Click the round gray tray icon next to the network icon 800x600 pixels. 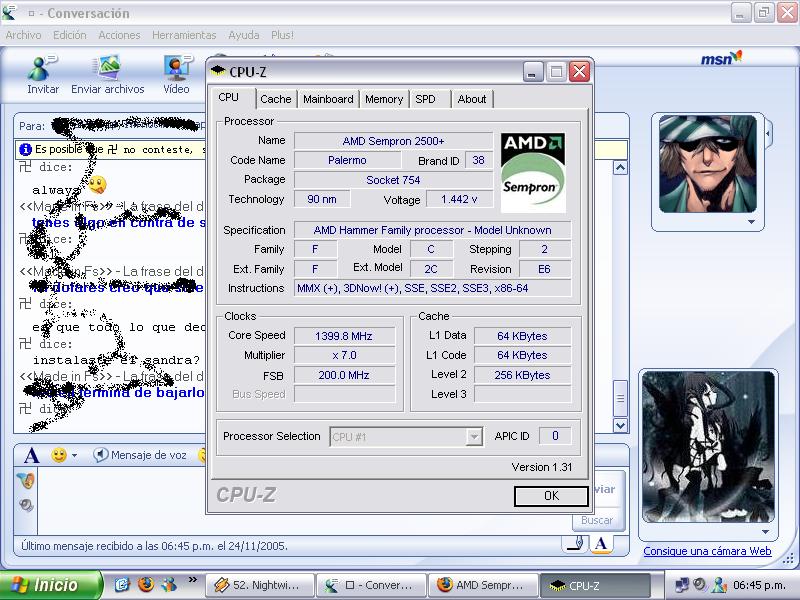tap(699, 584)
